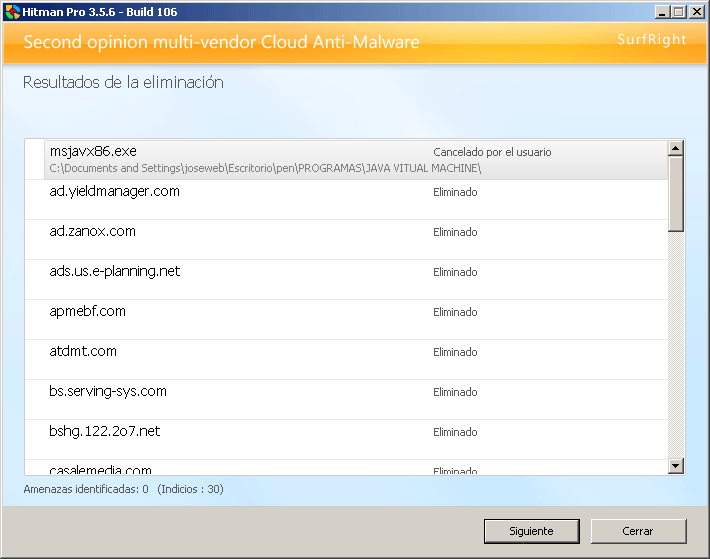The height and width of the screenshot is (559, 710).
Task: Minimize the Hitman Pro window
Action: point(662,12)
